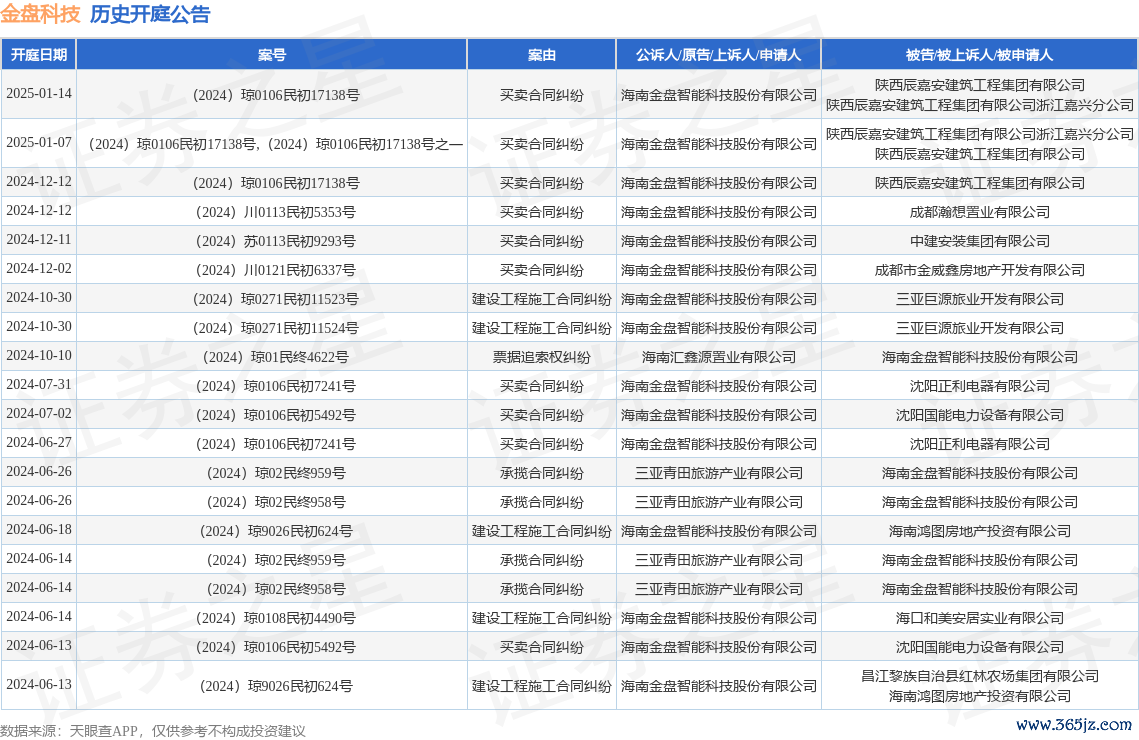Click plaintiff 海南金盘智能科技股份有限公司 in the 川0121民初6337号 row
This screenshot has height=740, width=1139.
pos(718,270)
